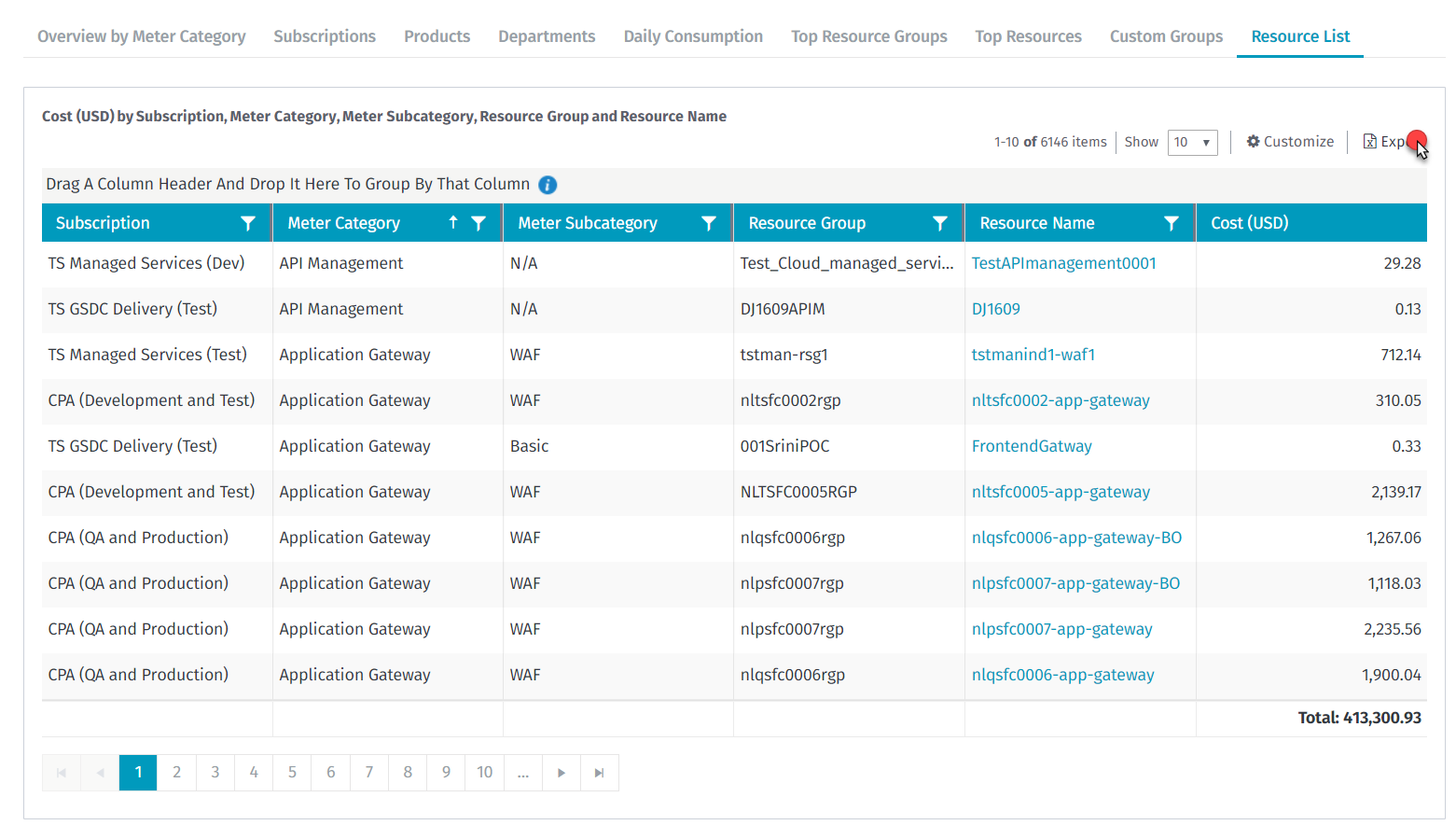Open the Meter Category column filter icon

(x=478, y=223)
